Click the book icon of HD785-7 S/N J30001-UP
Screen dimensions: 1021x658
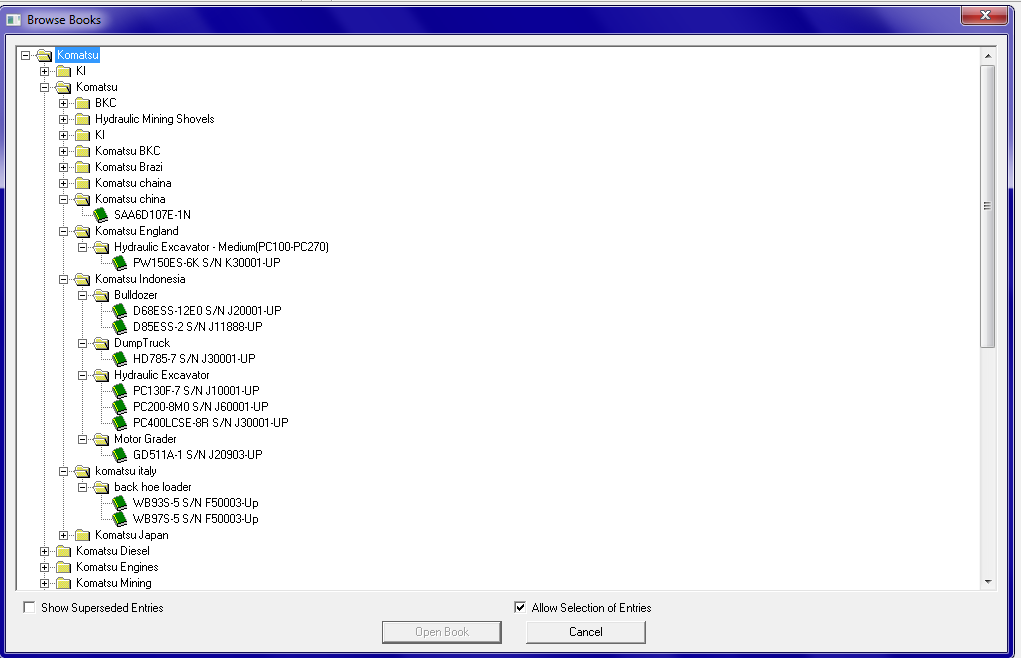pos(120,359)
